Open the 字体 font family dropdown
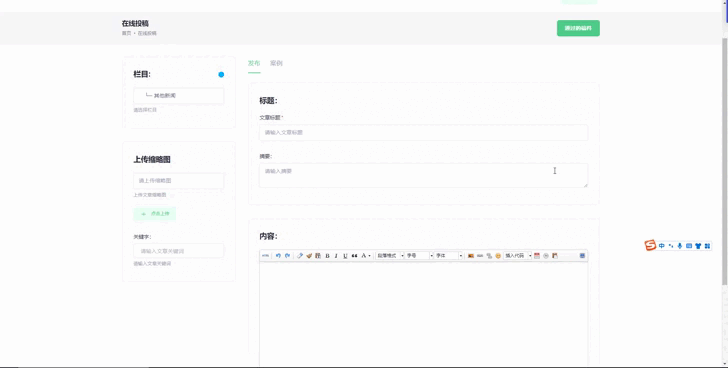 pos(448,256)
